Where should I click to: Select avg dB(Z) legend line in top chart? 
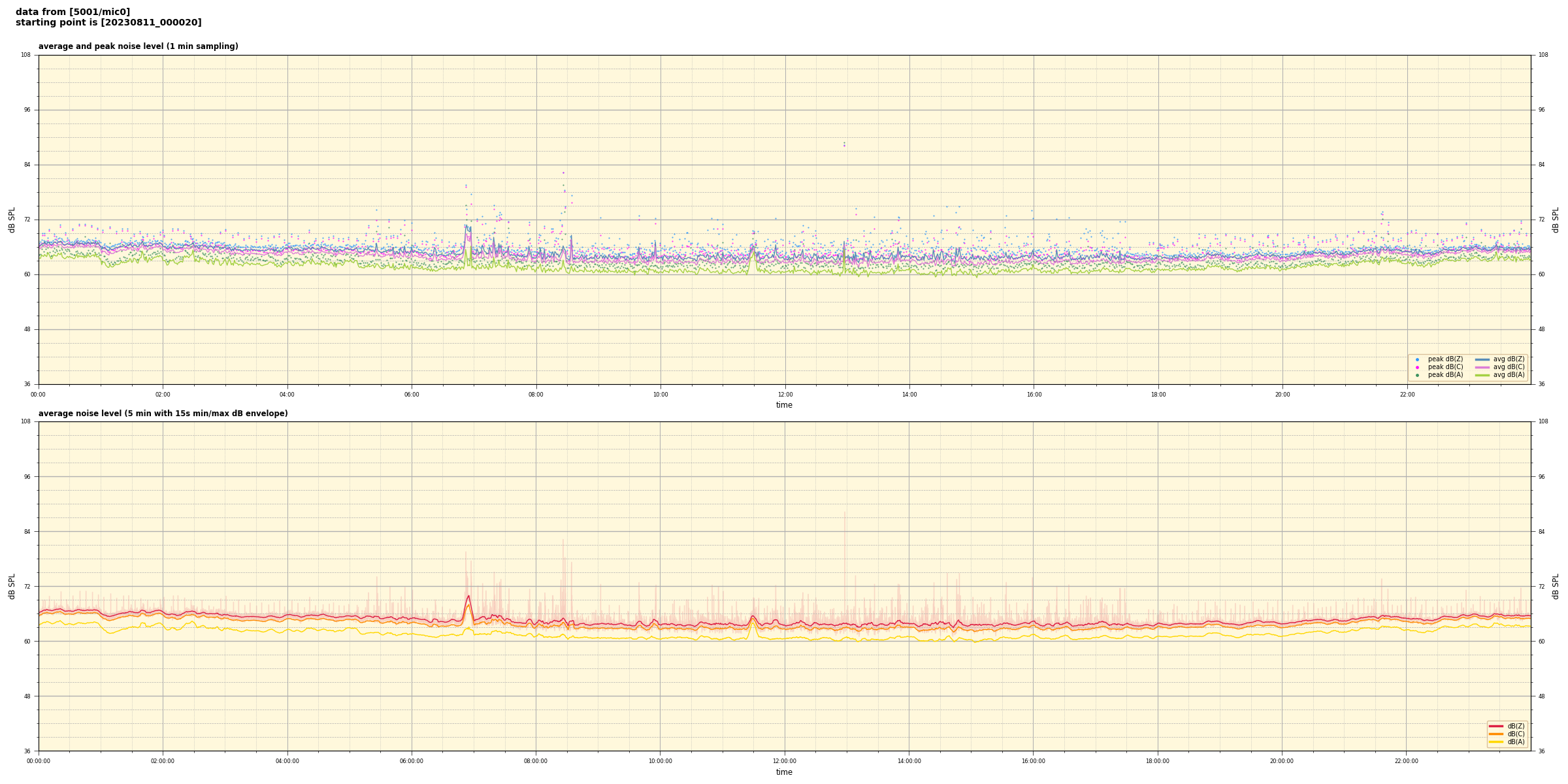coord(1482,359)
